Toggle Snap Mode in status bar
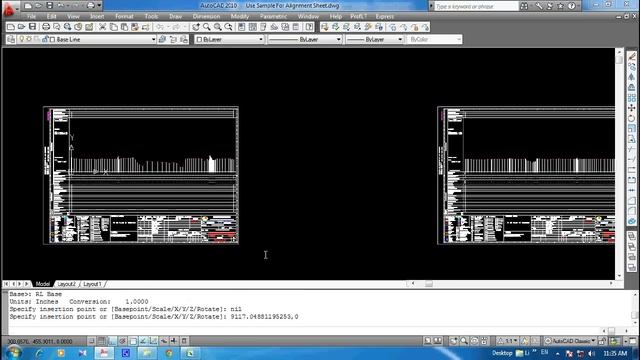 tap(91, 341)
